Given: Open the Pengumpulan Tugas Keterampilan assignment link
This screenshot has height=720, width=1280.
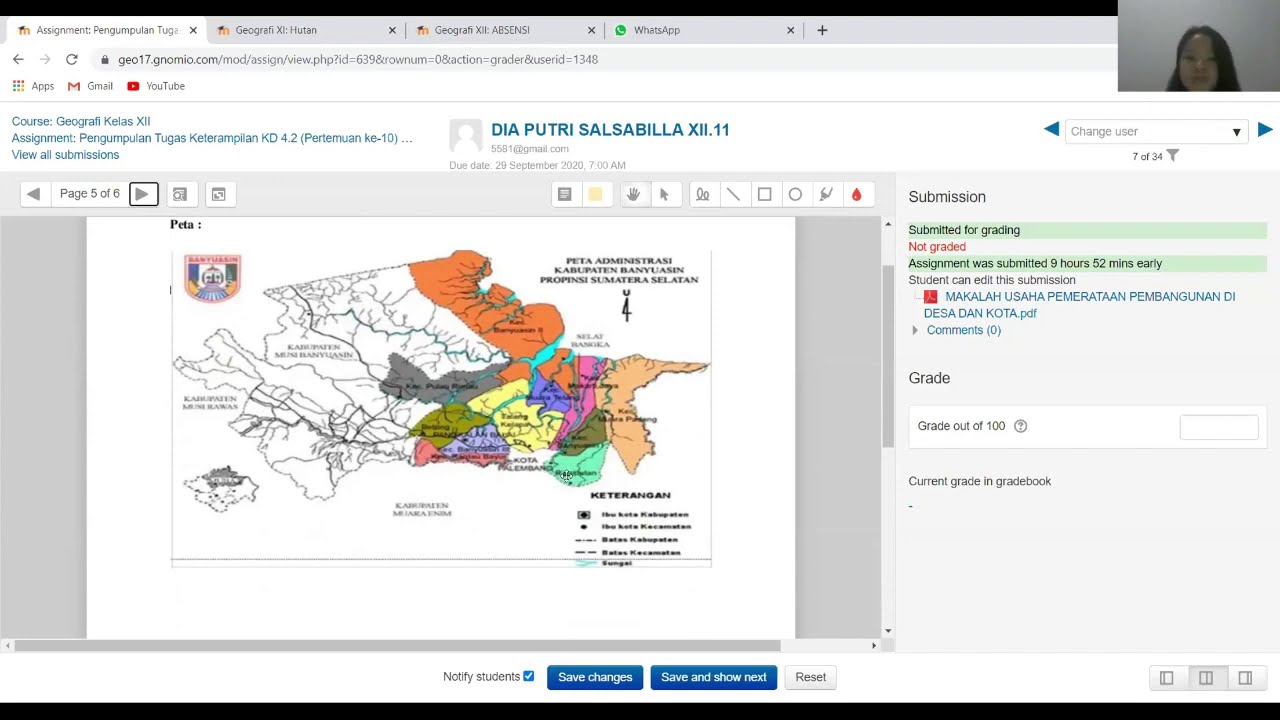Looking at the screenshot, I should [212, 138].
